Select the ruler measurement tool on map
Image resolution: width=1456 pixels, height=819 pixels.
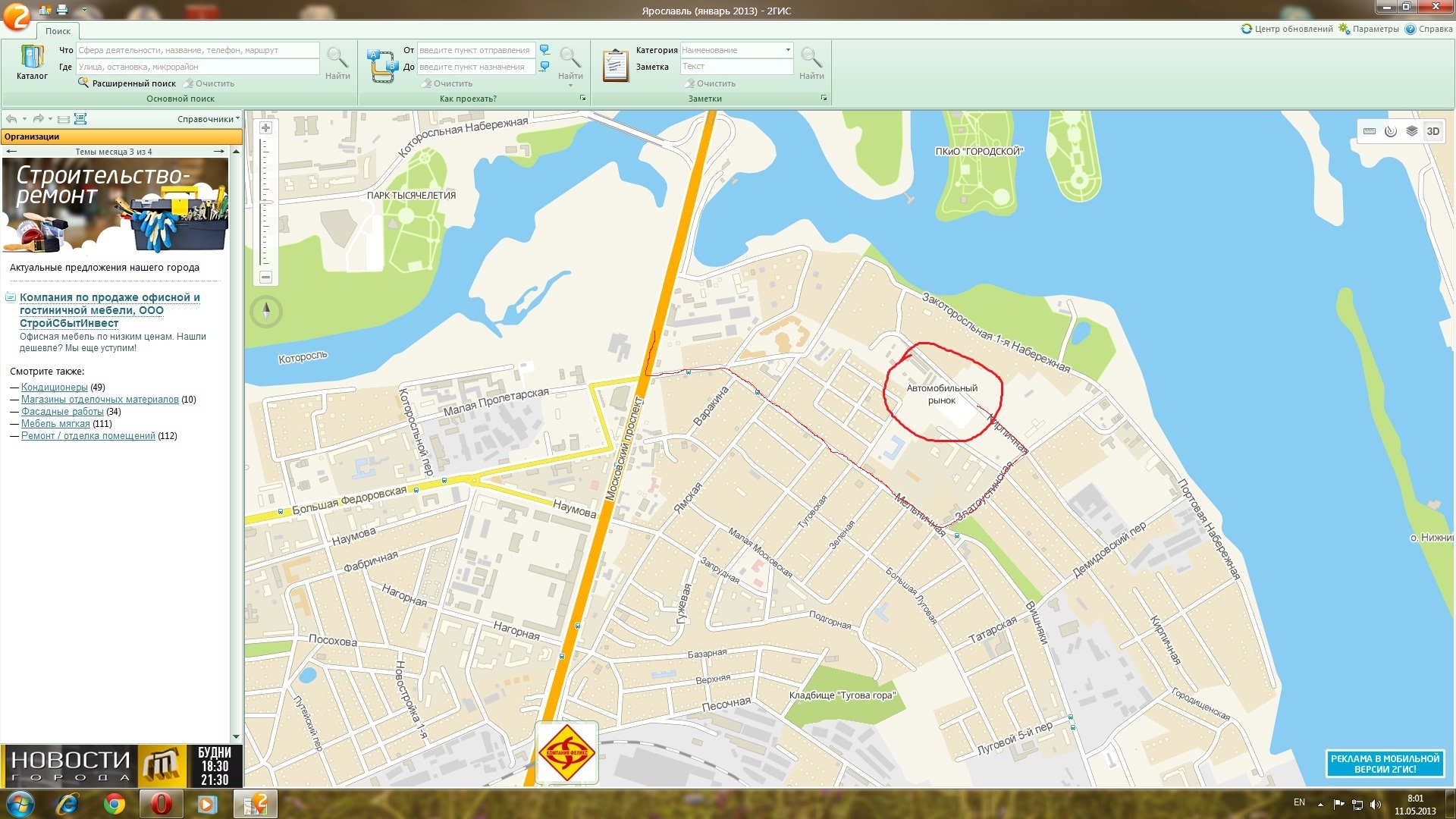(1370, 131)
